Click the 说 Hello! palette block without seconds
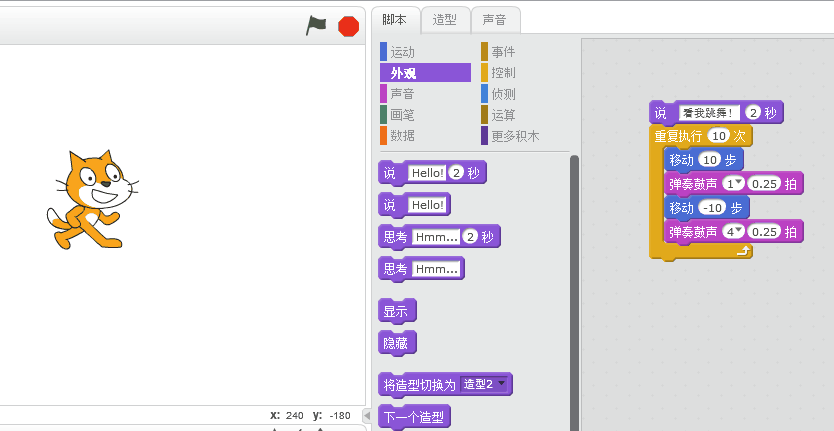Screen dimensions: 834x431 [414, 205]
